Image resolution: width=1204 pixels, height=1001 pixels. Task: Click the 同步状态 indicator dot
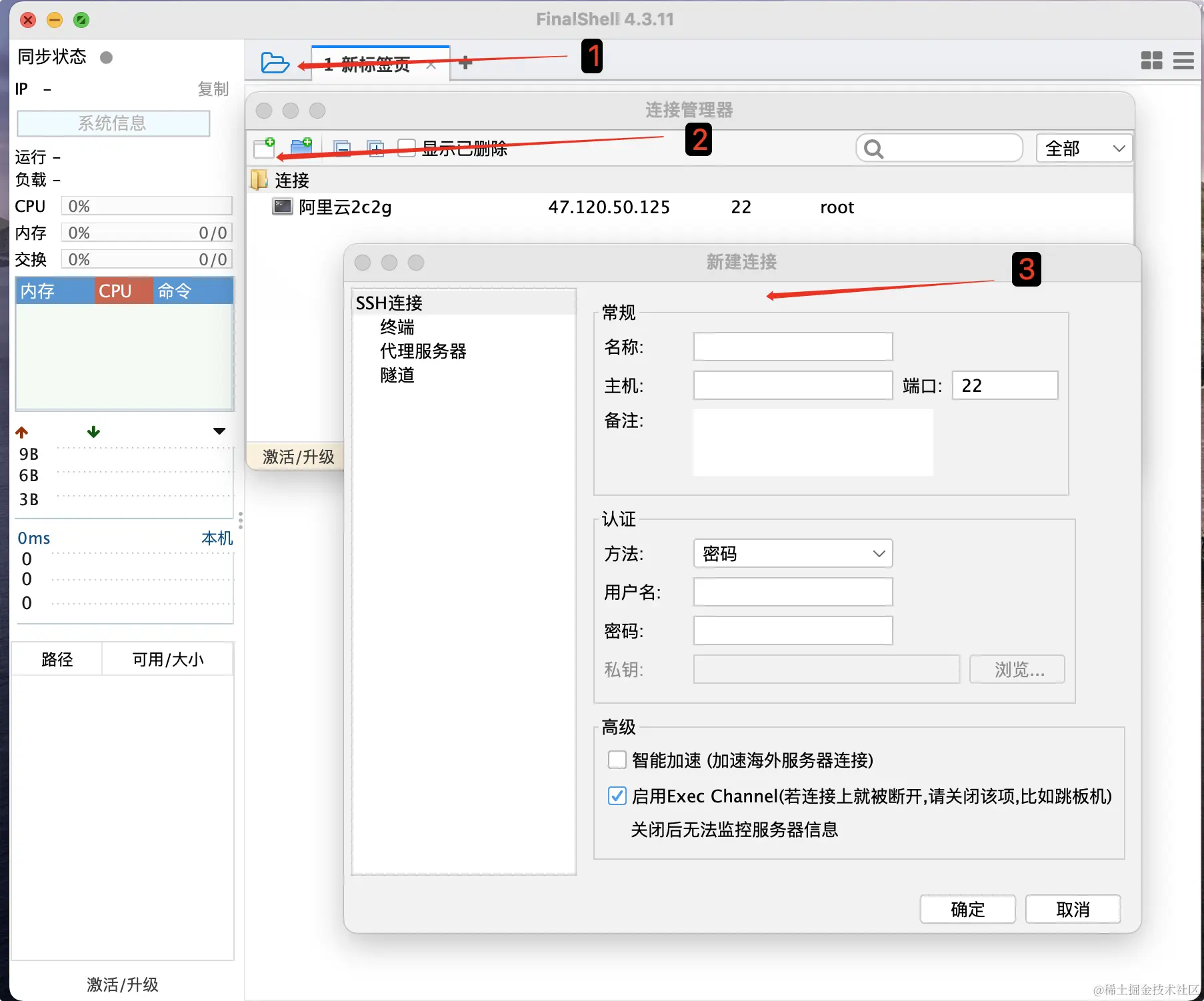click(106, 57)
